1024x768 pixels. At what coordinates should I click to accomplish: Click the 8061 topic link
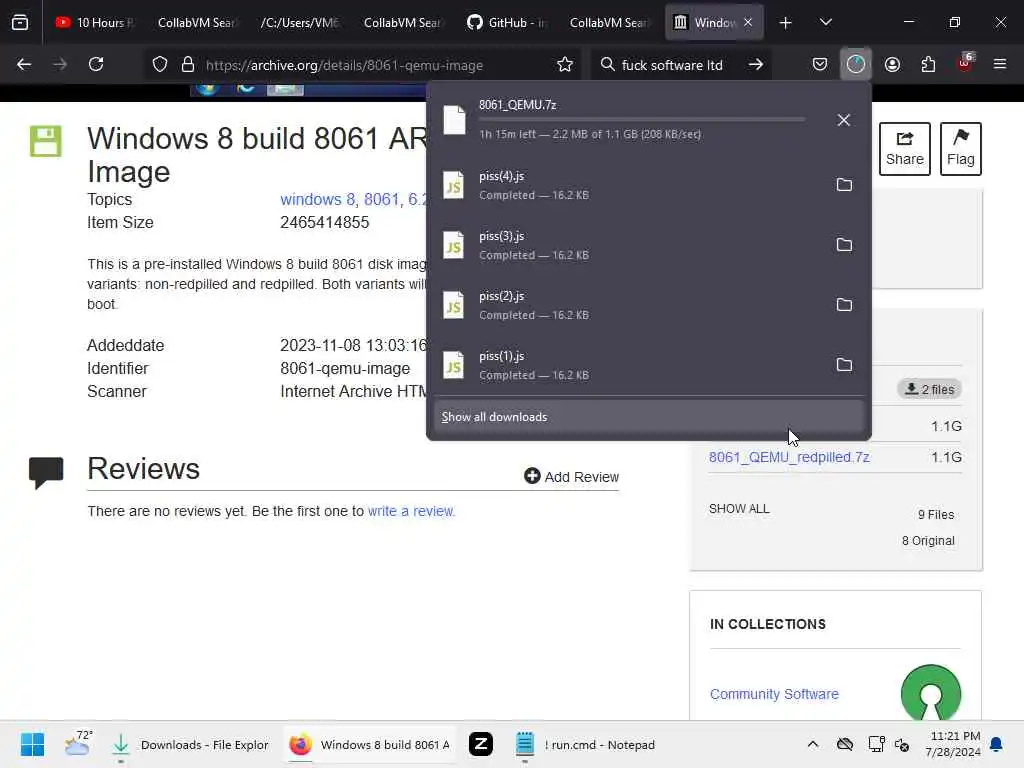pos(381,199)
